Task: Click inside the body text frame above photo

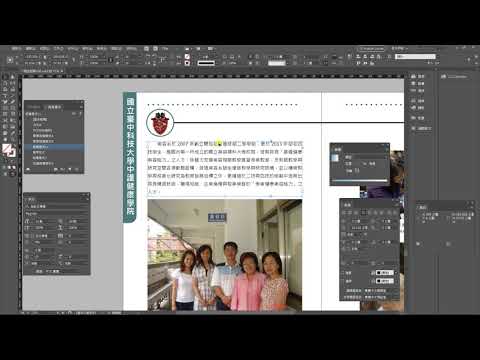Action: click(225, 167)
